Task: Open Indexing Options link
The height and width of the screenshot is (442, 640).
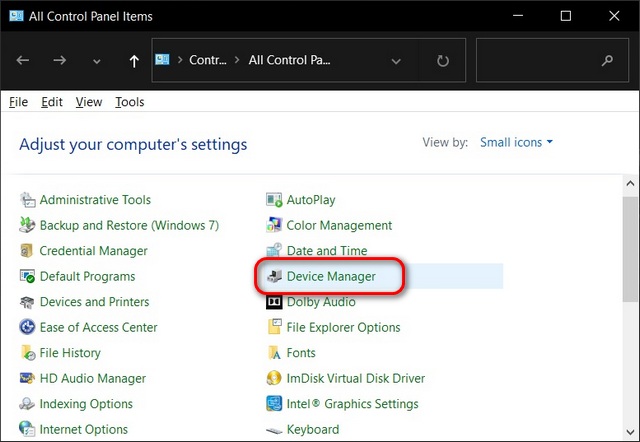Action: (86, 404)
